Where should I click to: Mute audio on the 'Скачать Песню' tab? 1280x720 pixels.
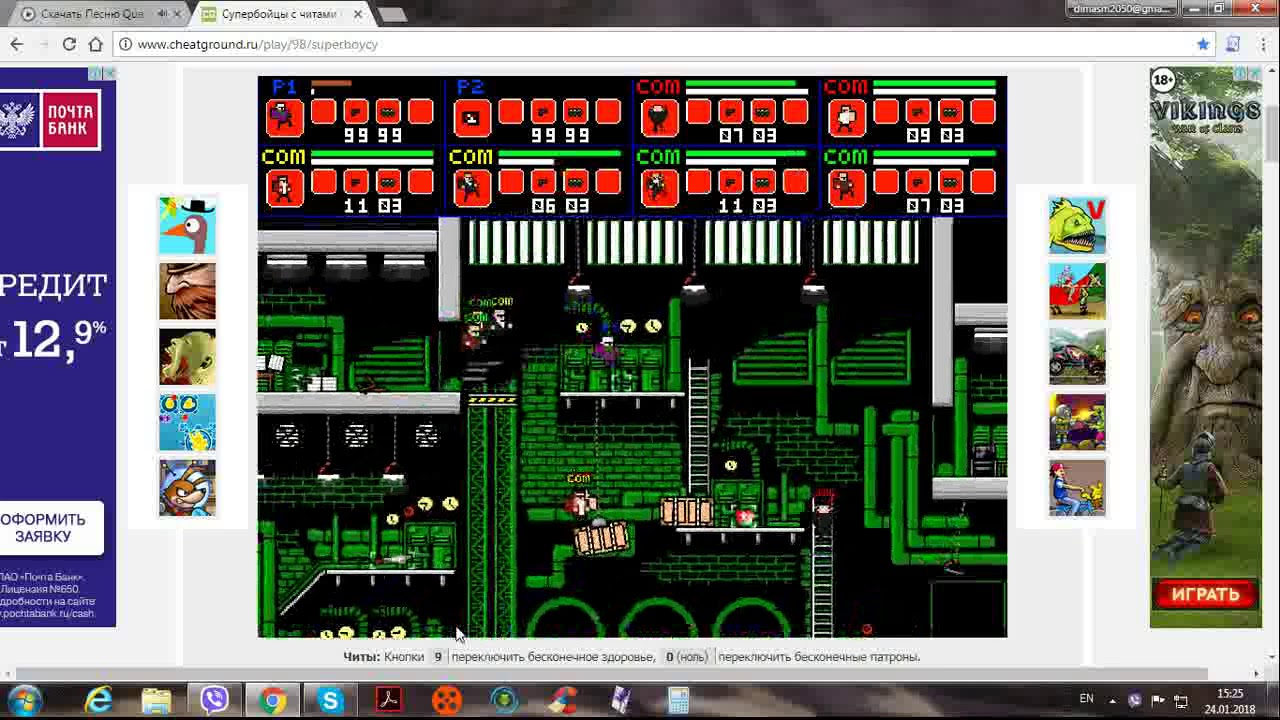tap(162, 14)
